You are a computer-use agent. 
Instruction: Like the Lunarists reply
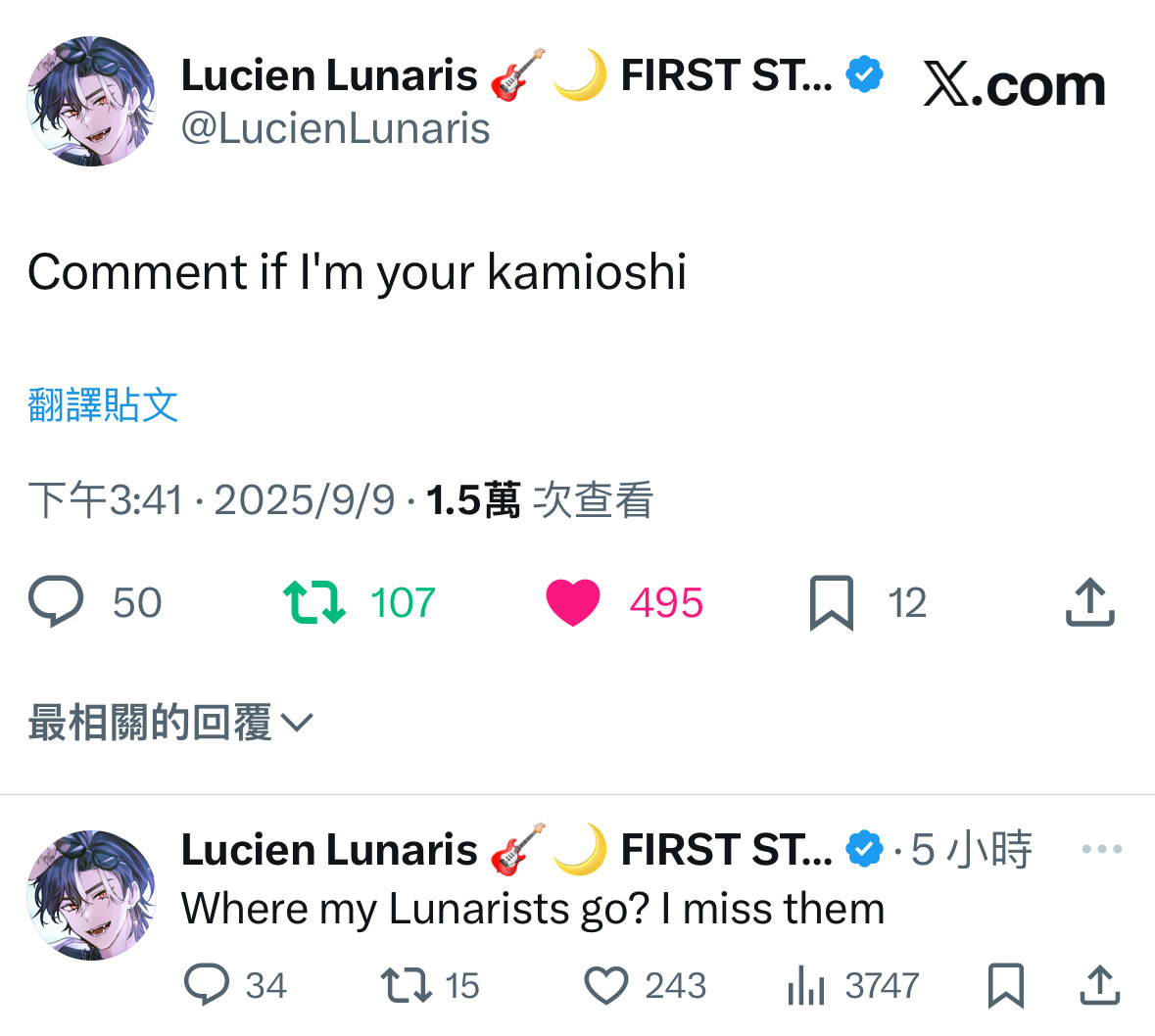click(606, 985)
